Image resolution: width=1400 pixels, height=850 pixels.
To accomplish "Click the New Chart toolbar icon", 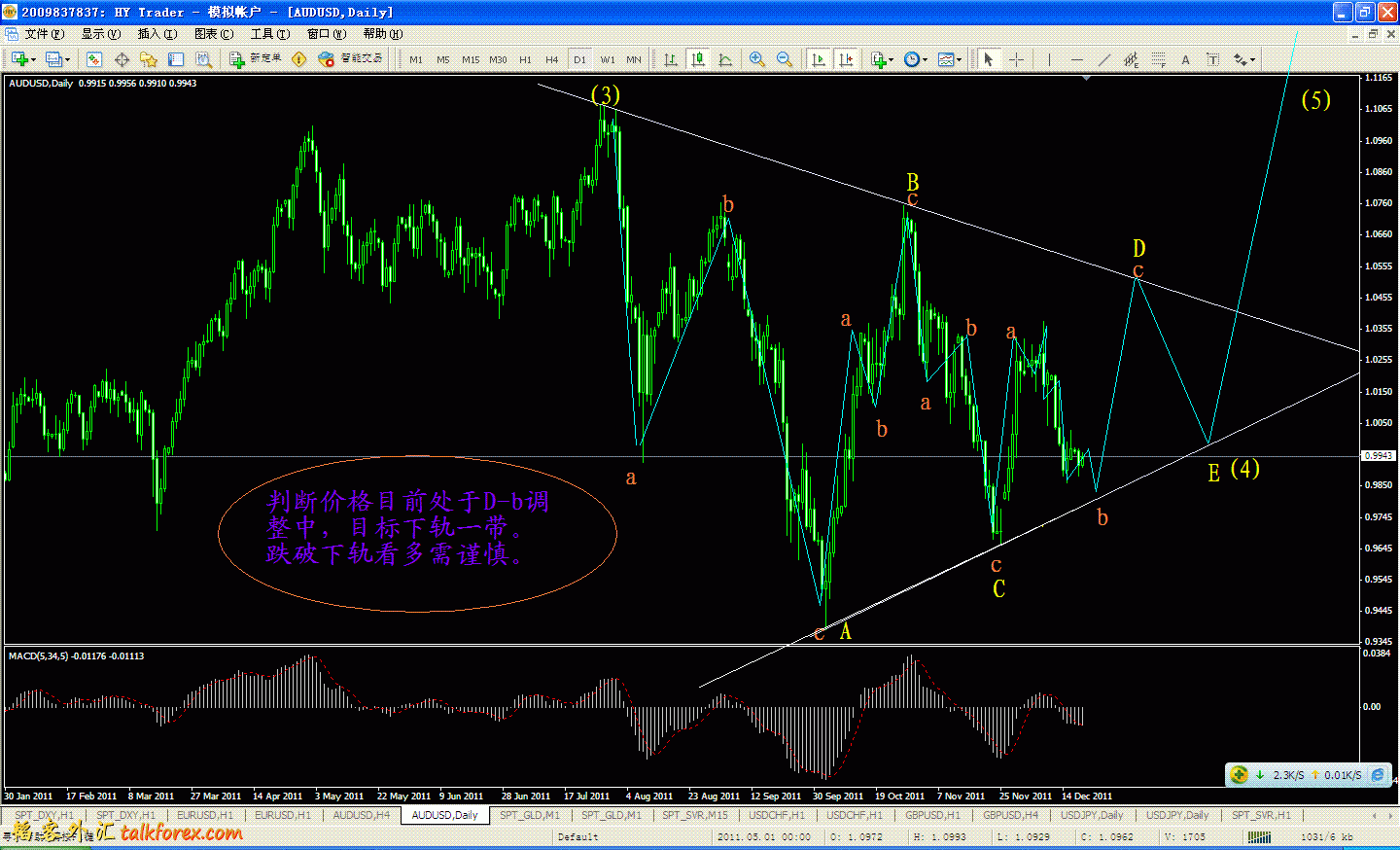I will pyautogui.click(x=19, y=59).
